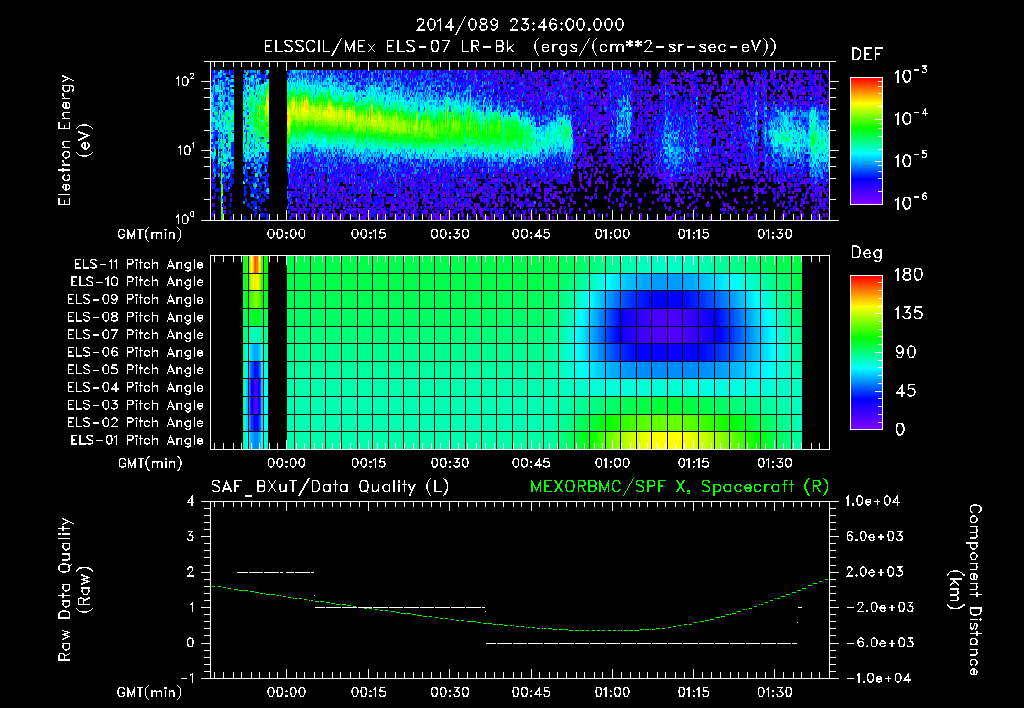This screenshot has height=708, width=1024.
Task: Click the SAF_BXuT/Data Quality (L) title
Action: pyautogui.click(x=330, y=487)
